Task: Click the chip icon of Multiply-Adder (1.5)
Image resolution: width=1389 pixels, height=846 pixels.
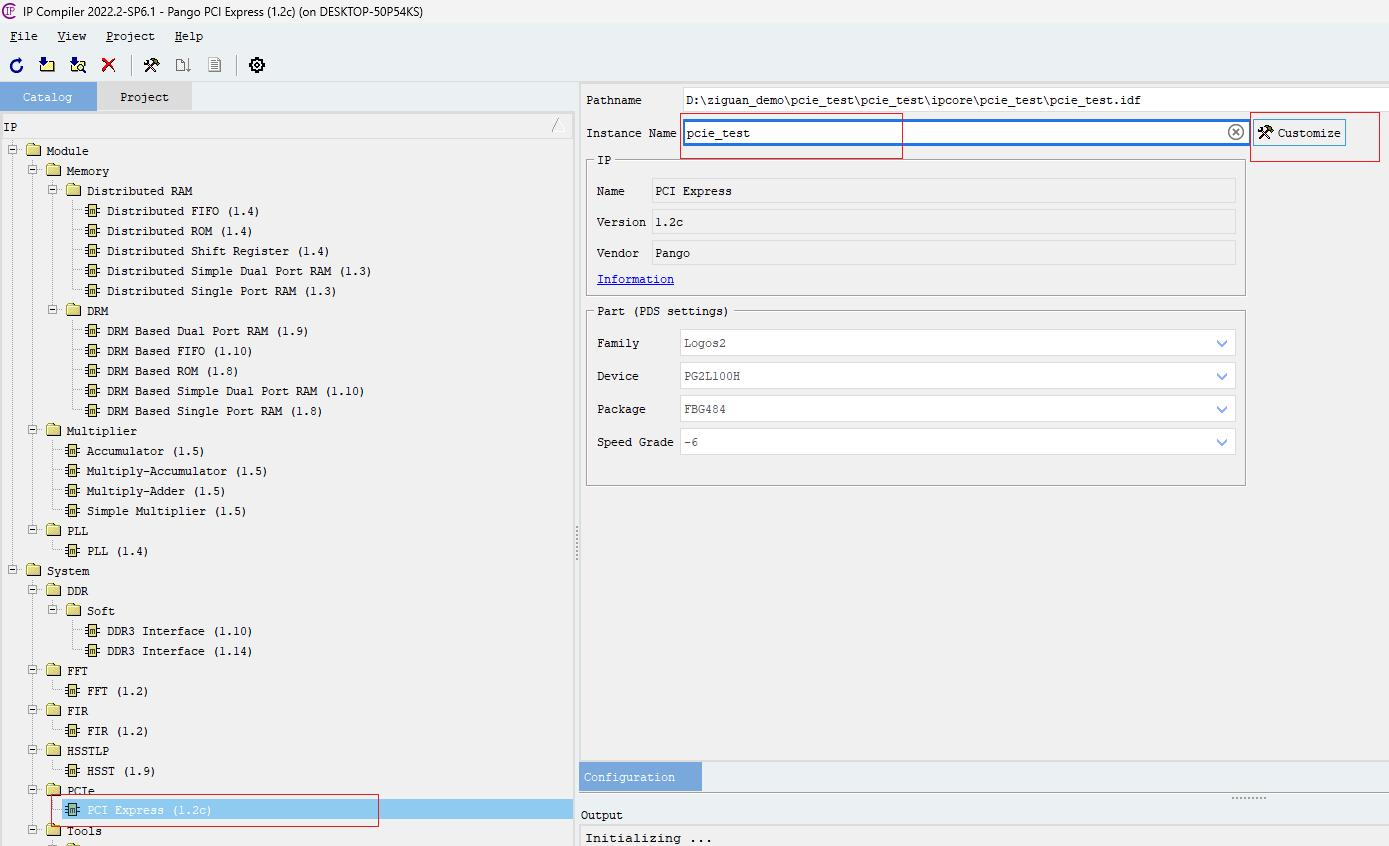Action: (x=72, y=491)
